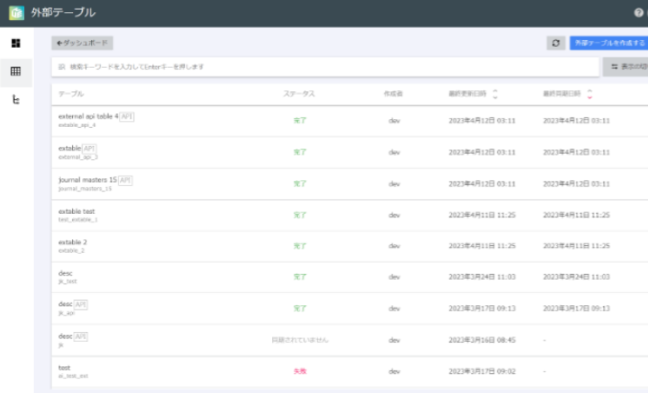
Task: Open the help icon in header
Action: tap(638, 13)
